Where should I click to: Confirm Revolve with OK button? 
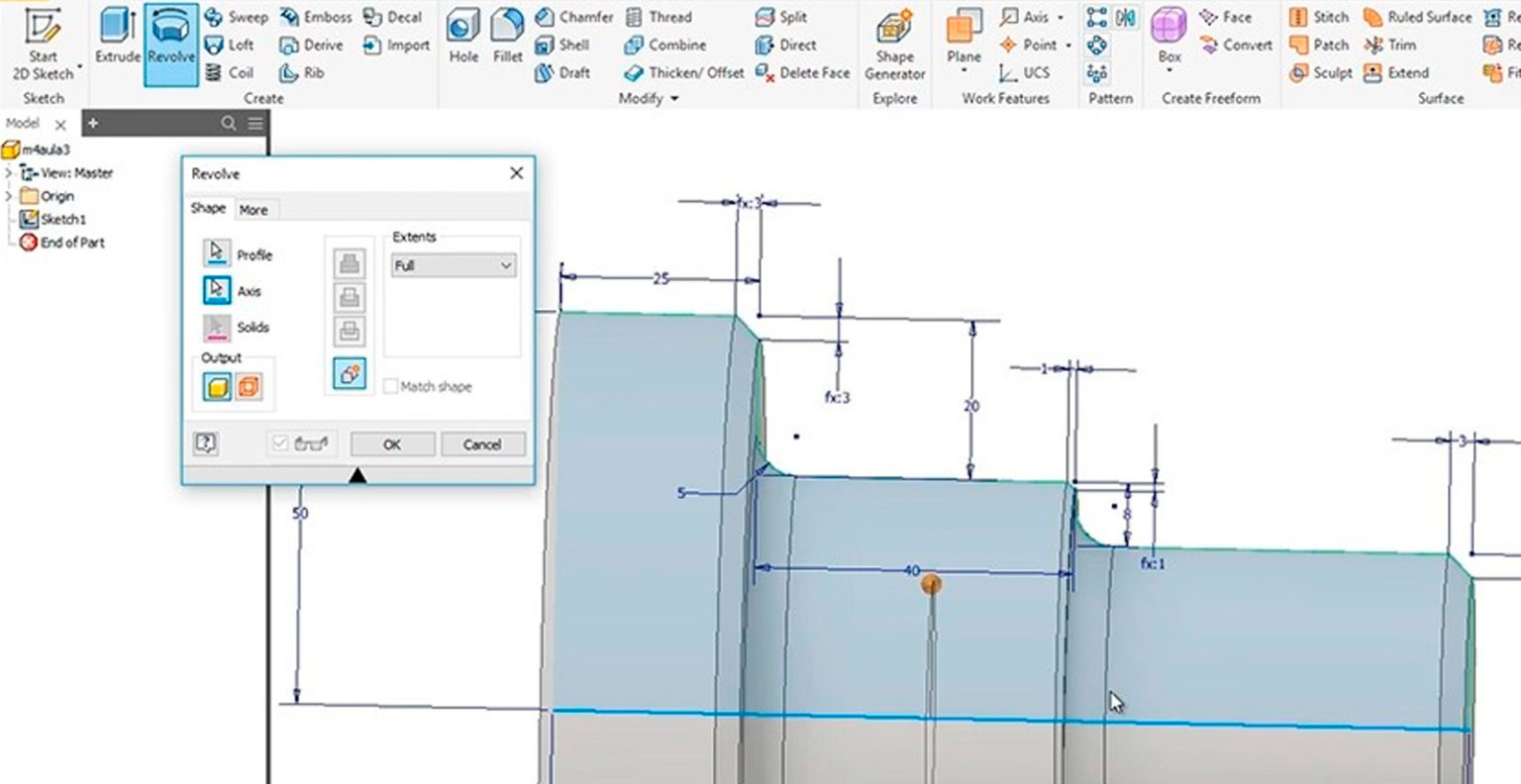coord(391,443)
